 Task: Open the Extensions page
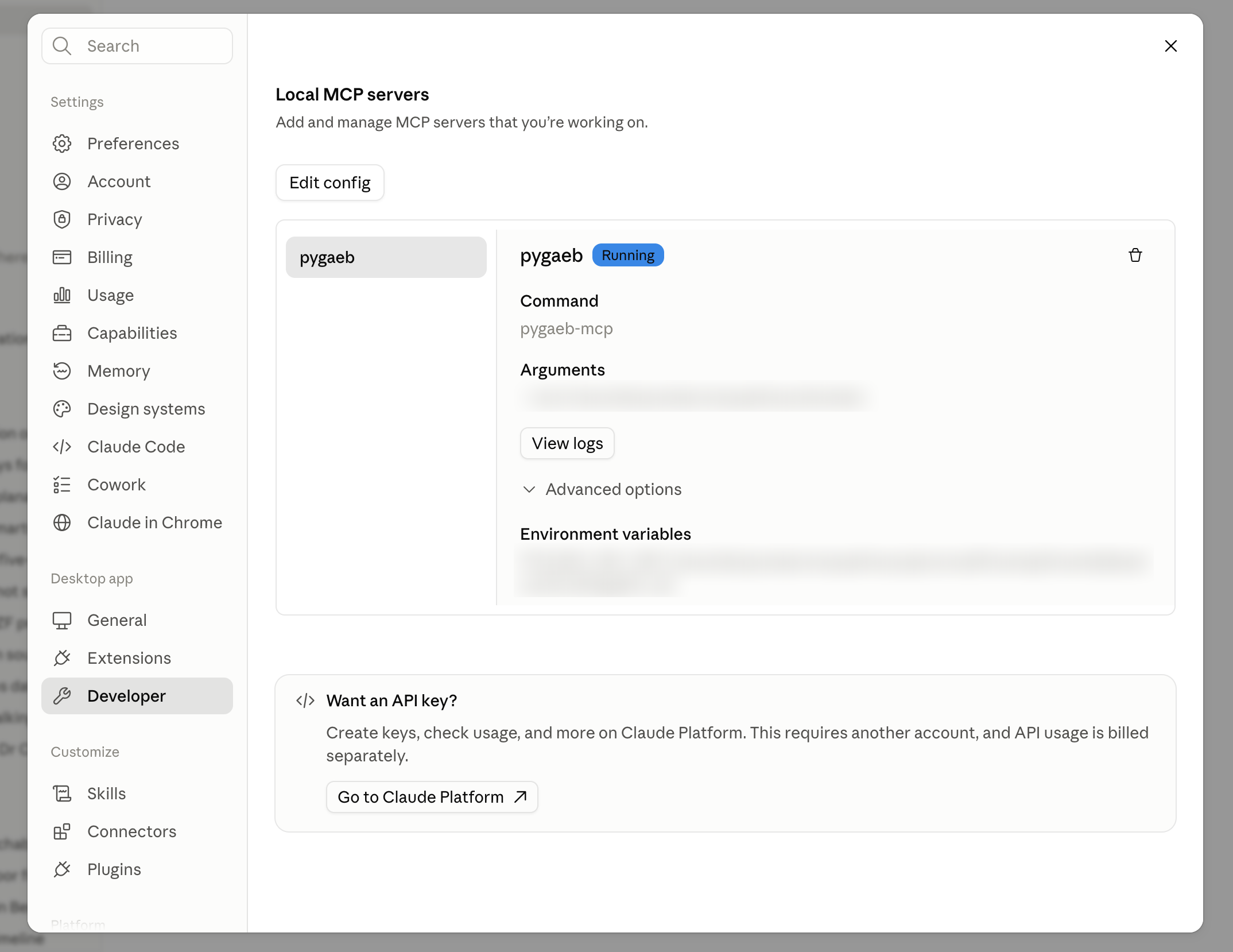pos(137,658)
